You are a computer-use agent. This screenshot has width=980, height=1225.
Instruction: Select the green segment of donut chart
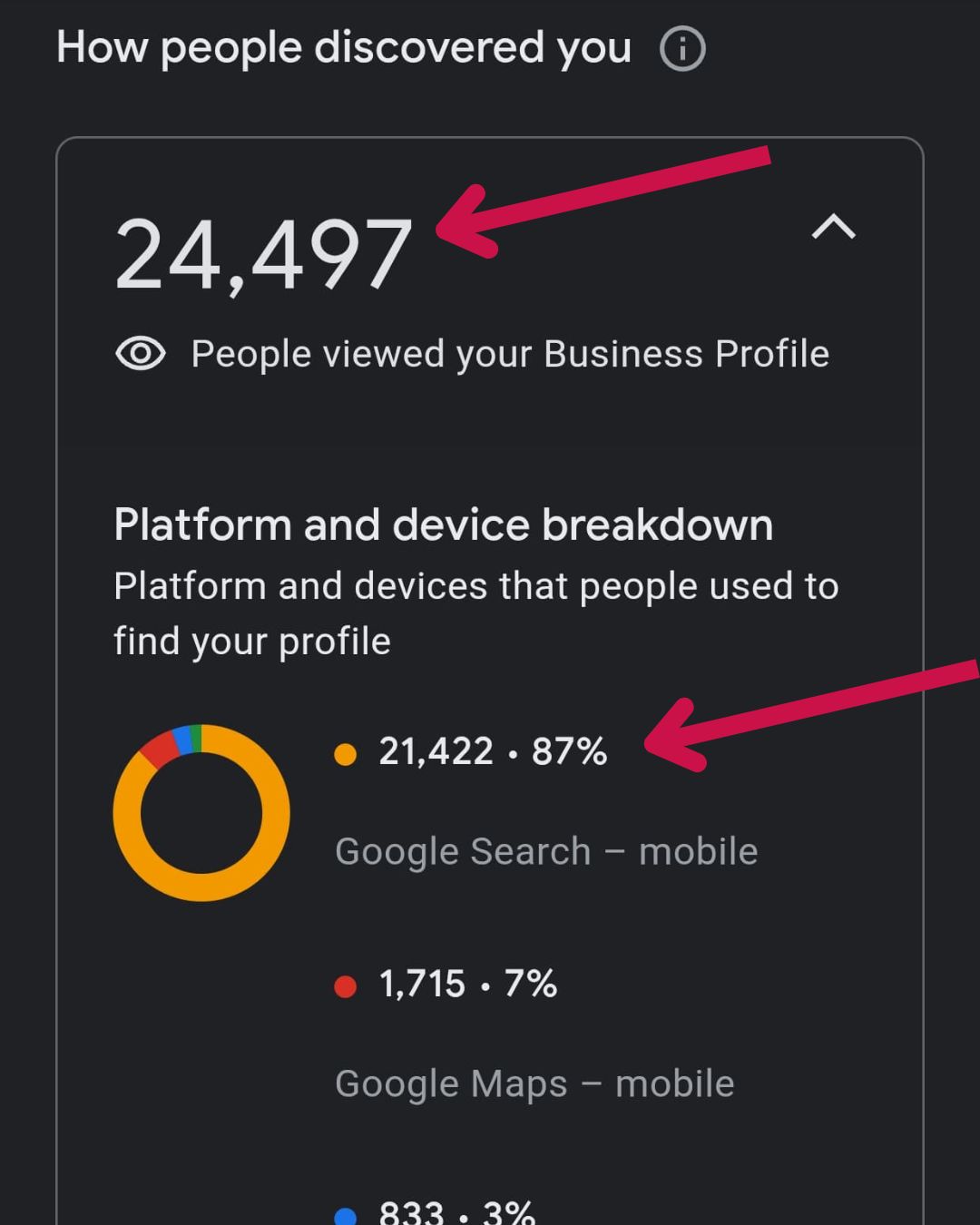tap(196, 738)
